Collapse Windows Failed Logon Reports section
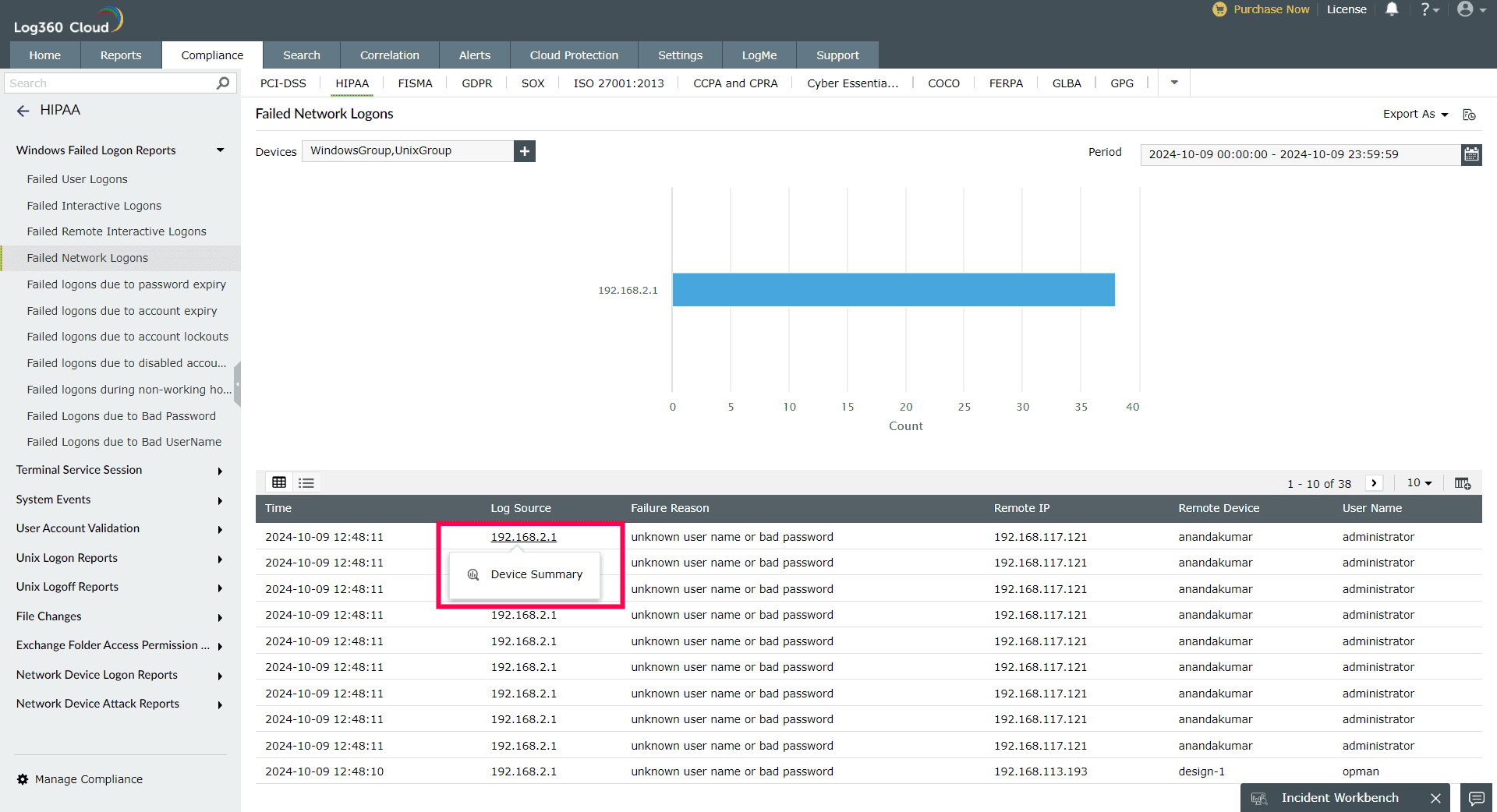Viewport: 1497px width, 812px height. click(220, 150)
